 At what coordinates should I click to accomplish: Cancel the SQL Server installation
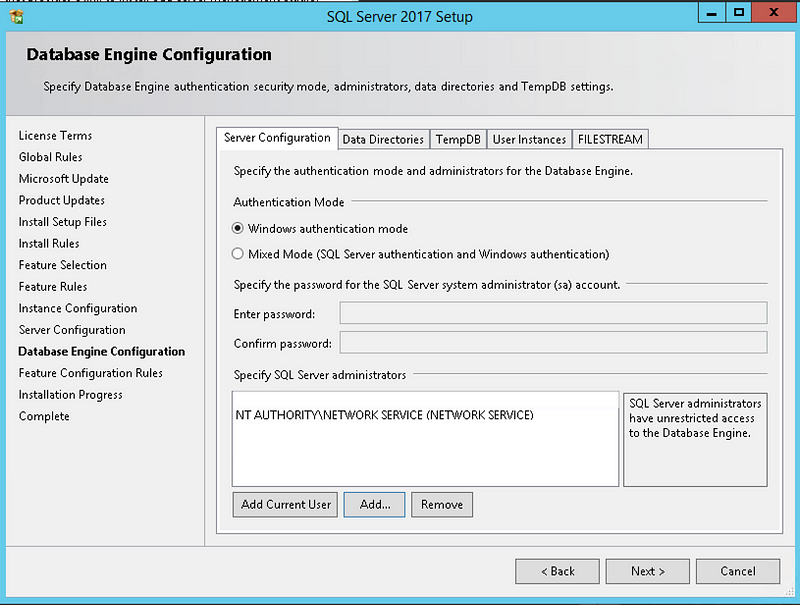(x=737, y=571)
